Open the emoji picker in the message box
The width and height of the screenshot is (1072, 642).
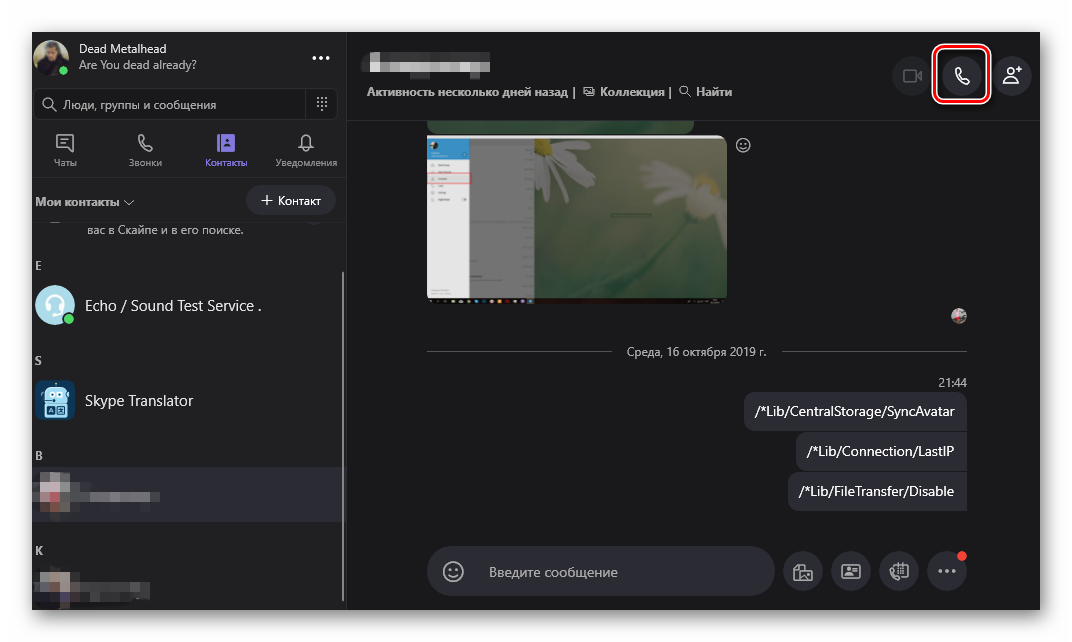454,572
